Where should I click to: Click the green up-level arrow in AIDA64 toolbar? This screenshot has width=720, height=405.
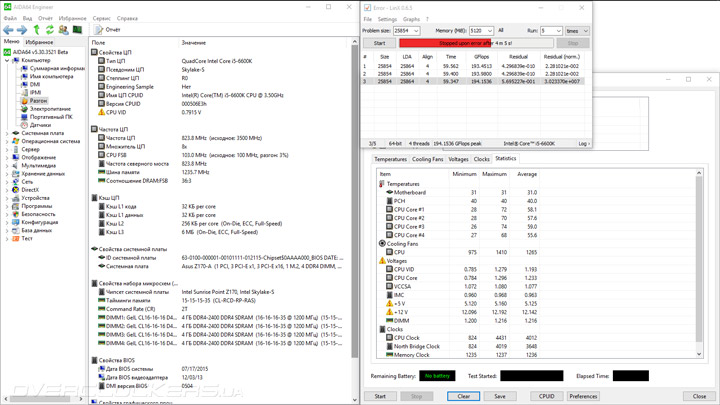pos(36,30)
